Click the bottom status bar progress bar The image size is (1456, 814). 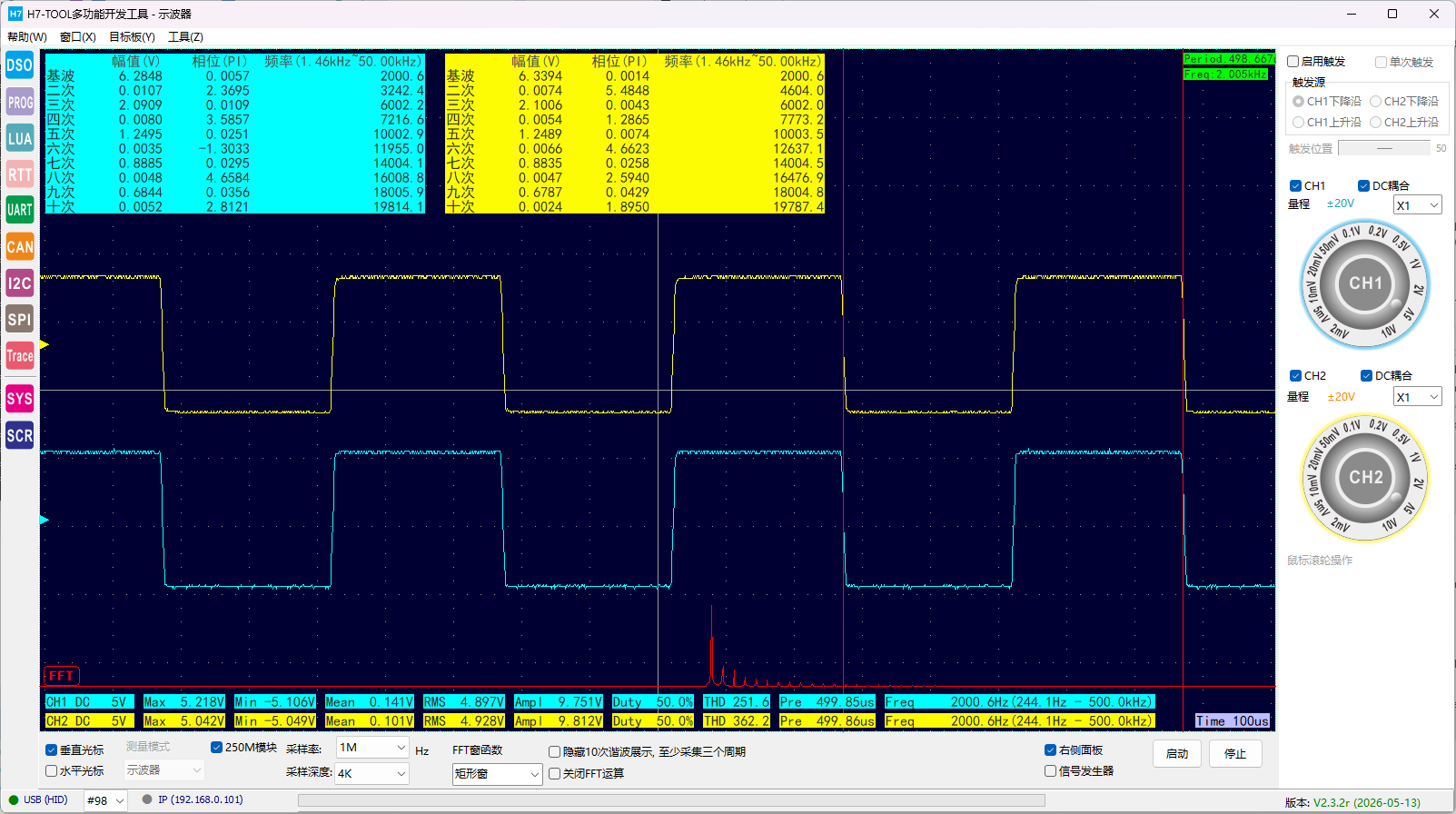(671, 800)
